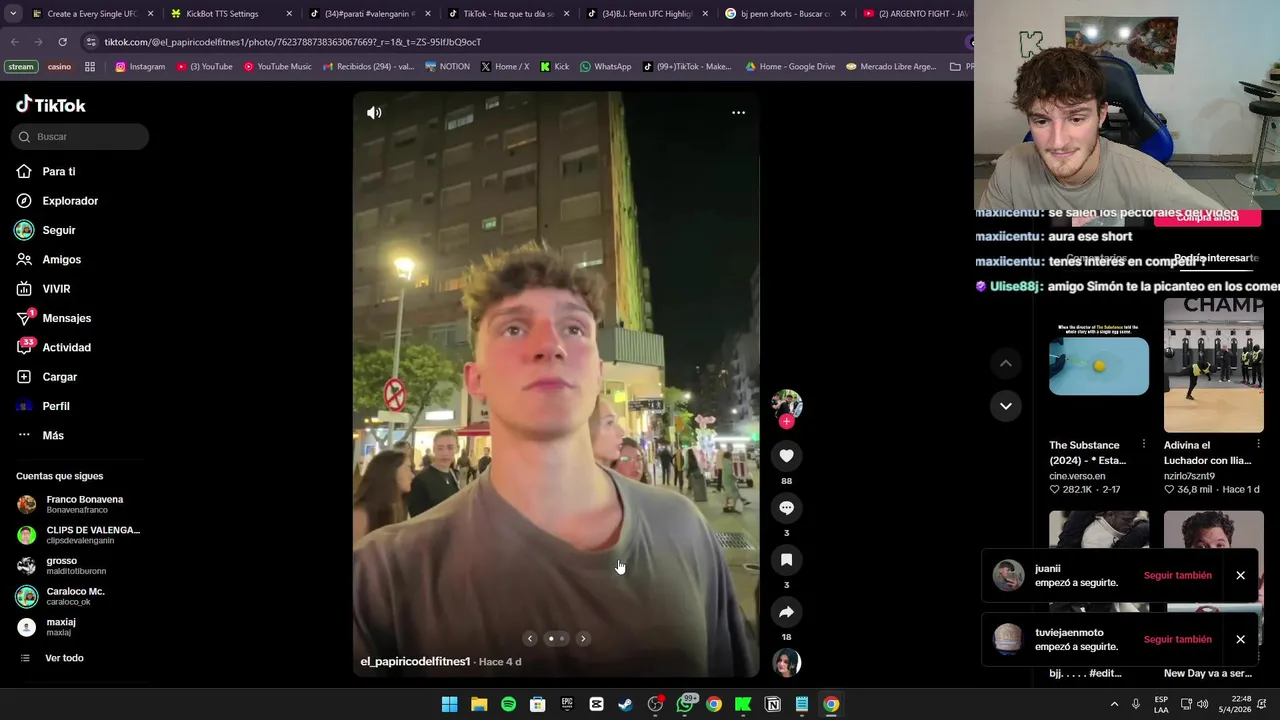
Task: Go to previous photo in the slideshow
Action: pyautogui.click(x=530, y=638)
